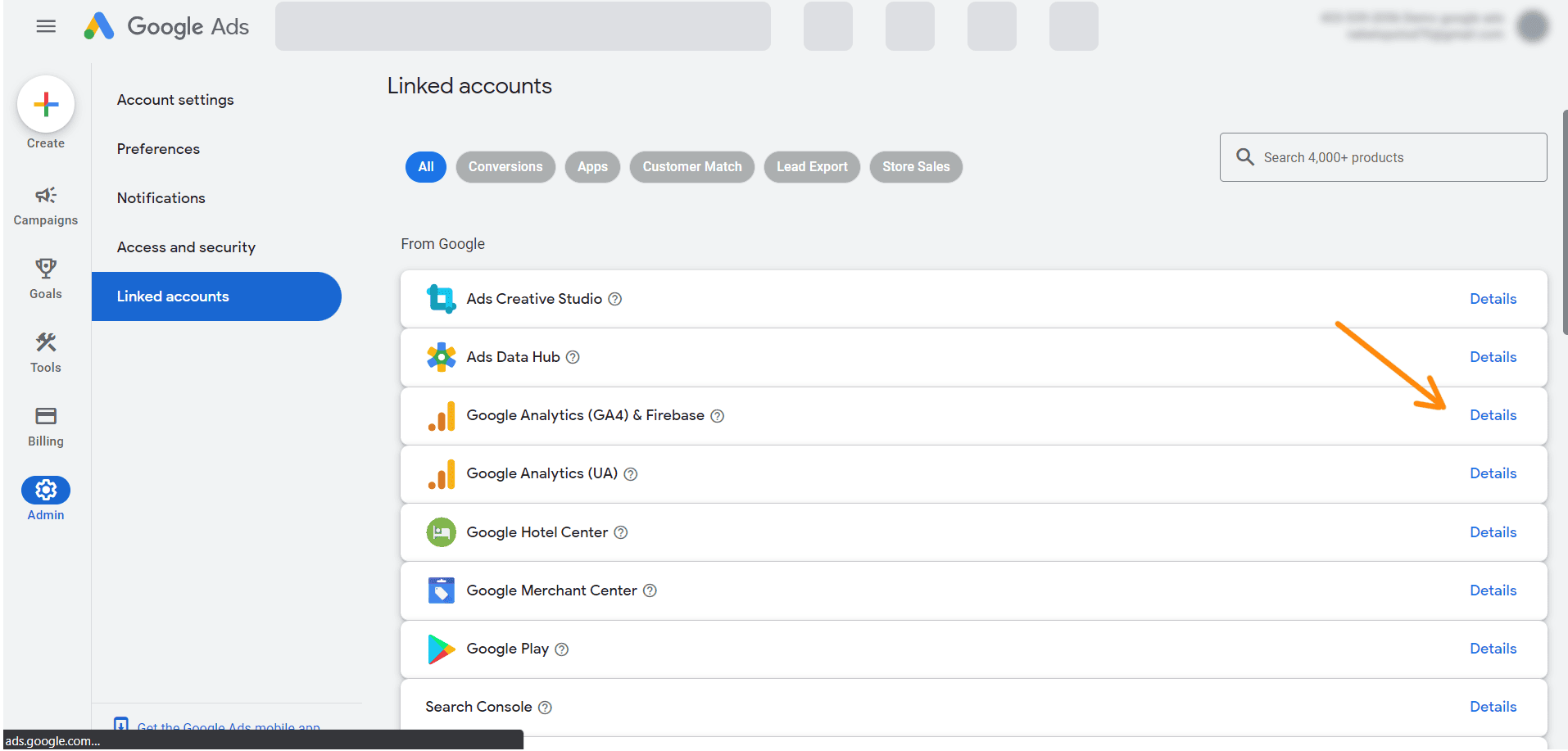1568x751 pixels.
Task: Select the Admin gear icon
Action: [x=46, y=490]
